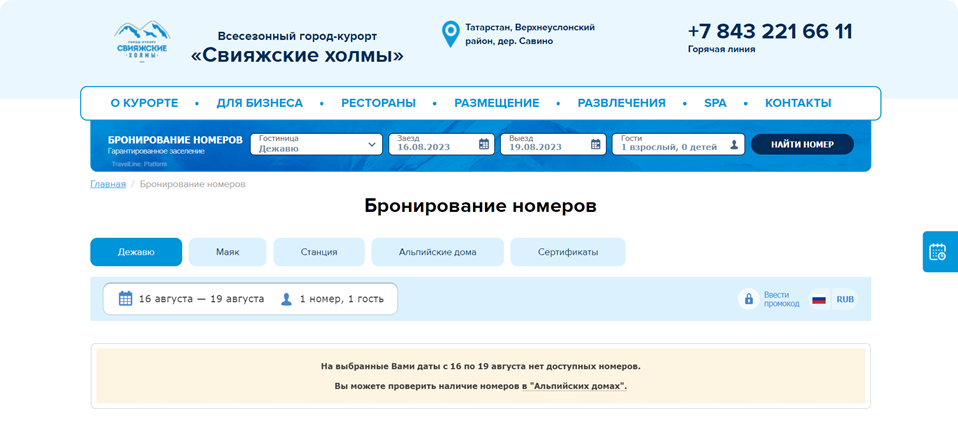
Task: Call the +7 843 221 66 11 number
Action: coord(770,32)
